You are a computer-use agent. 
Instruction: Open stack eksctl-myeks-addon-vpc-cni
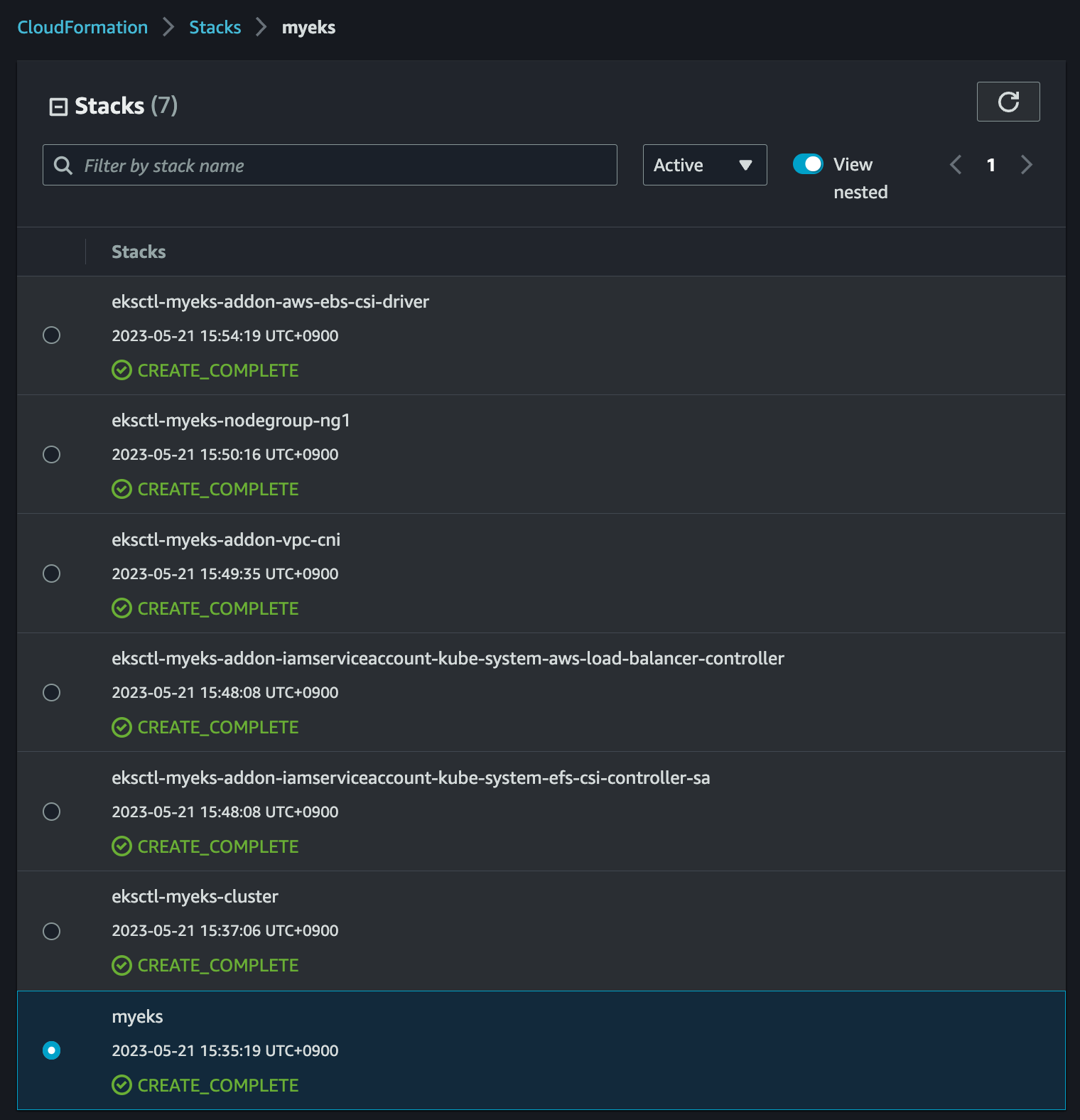[x=226, y=540]
